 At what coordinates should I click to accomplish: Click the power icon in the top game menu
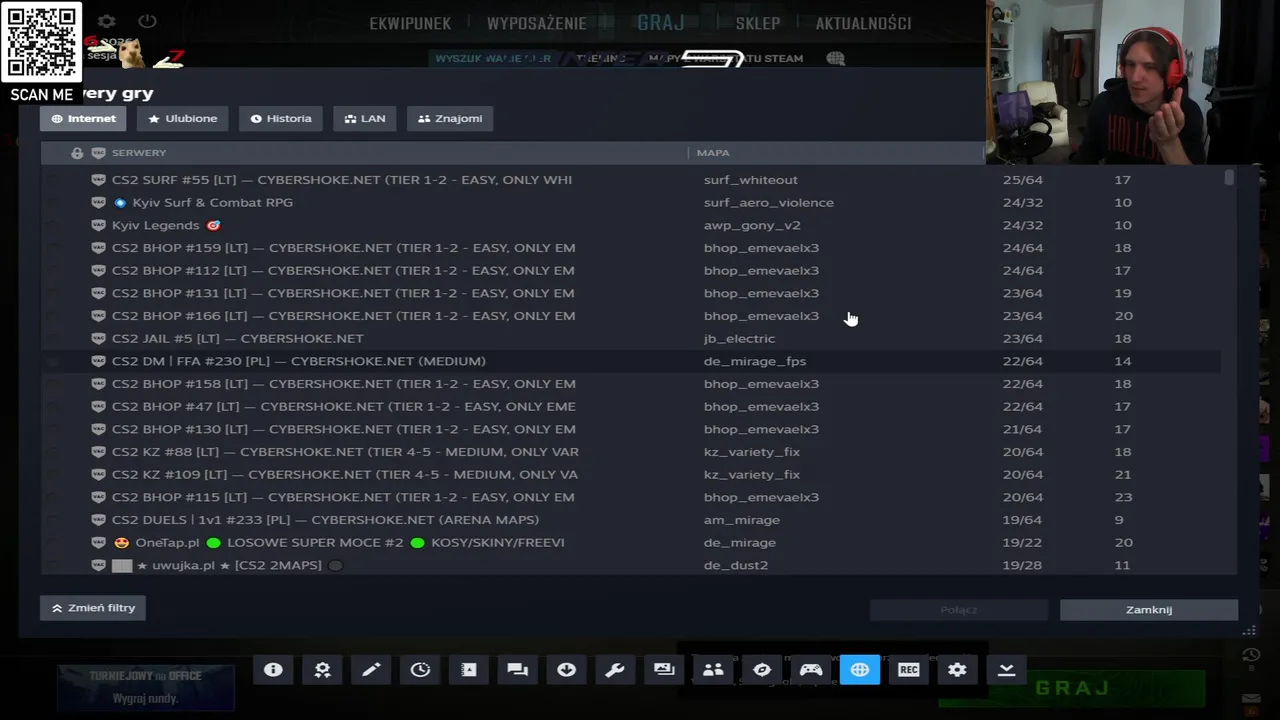coord(147,21)
